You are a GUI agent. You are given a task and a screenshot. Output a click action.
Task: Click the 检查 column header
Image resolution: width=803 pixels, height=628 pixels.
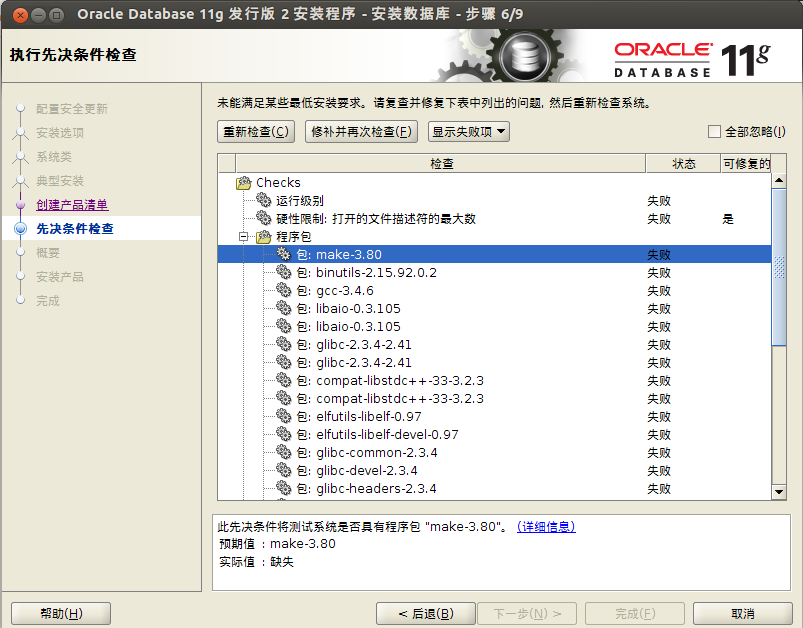click(441, 163)
